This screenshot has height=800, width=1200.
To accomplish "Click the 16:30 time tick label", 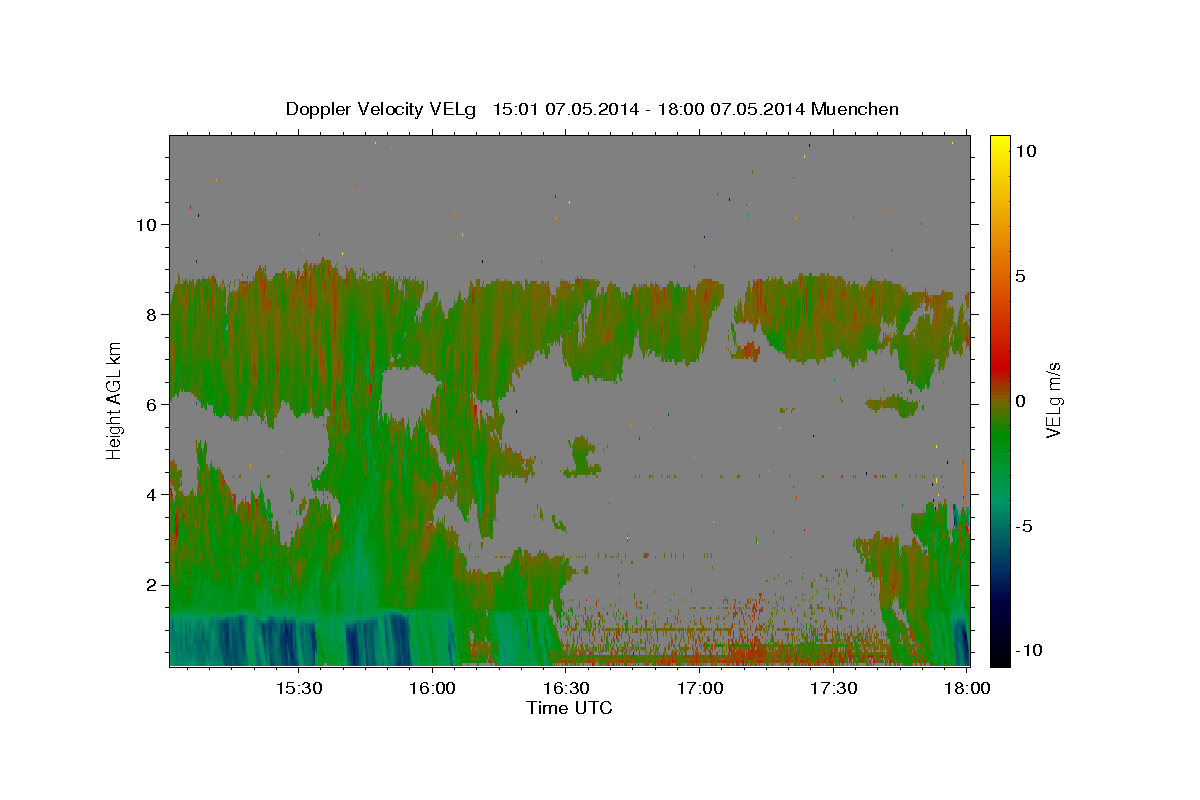I will 566,689.
